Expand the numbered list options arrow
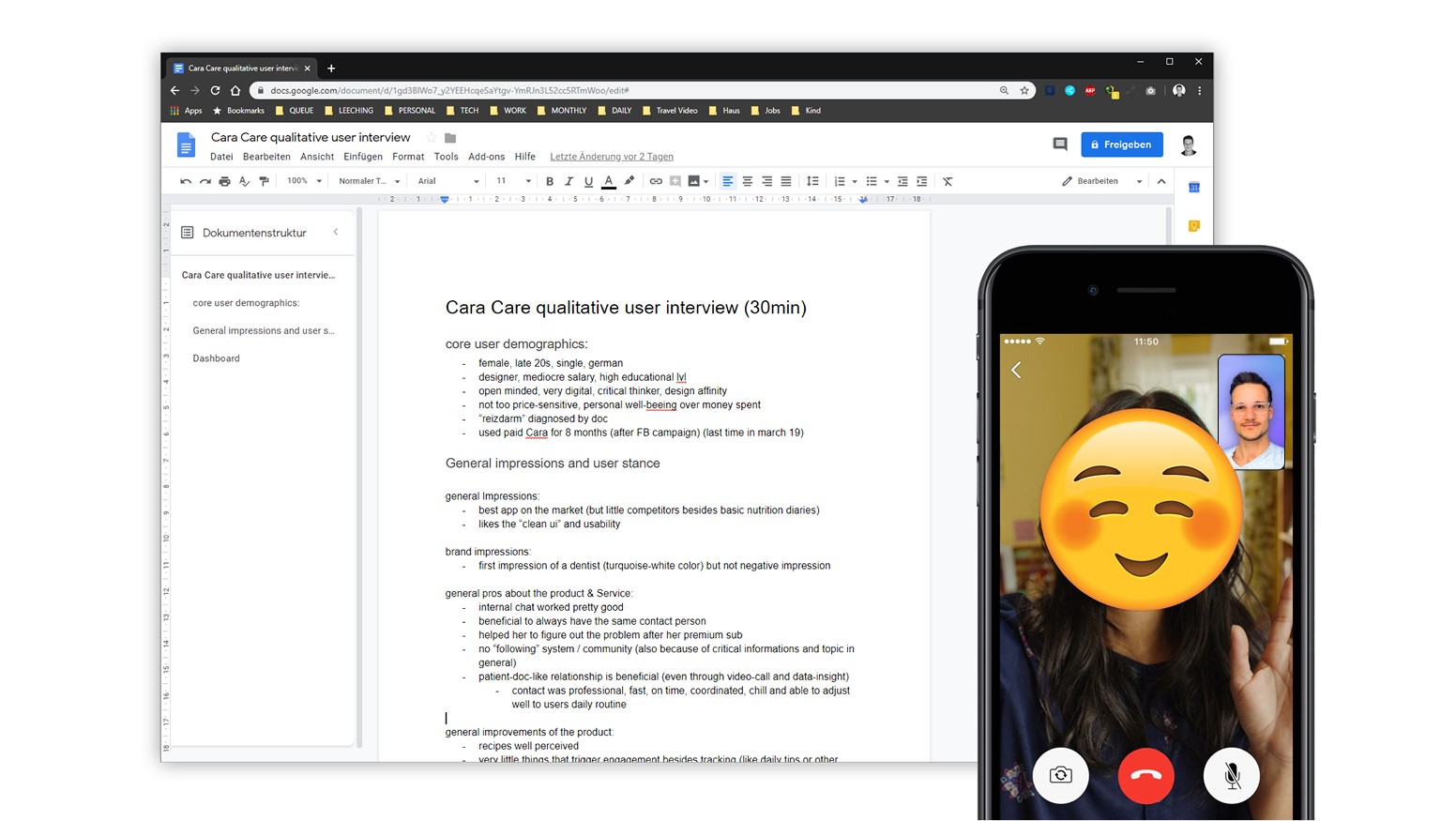1456x821 pixels. click(855, 181)
